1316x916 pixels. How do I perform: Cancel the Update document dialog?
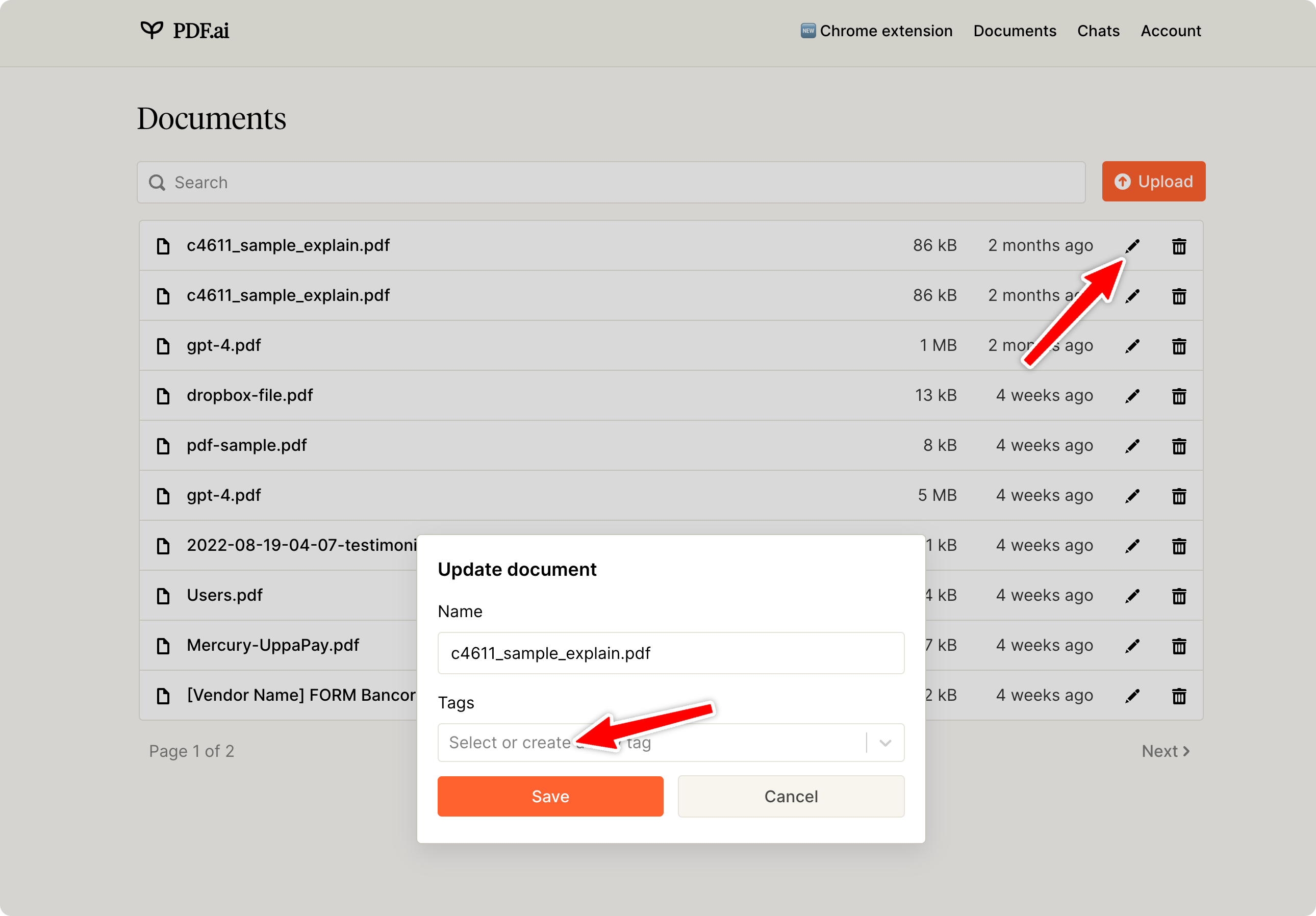click(x=791, y=796)
